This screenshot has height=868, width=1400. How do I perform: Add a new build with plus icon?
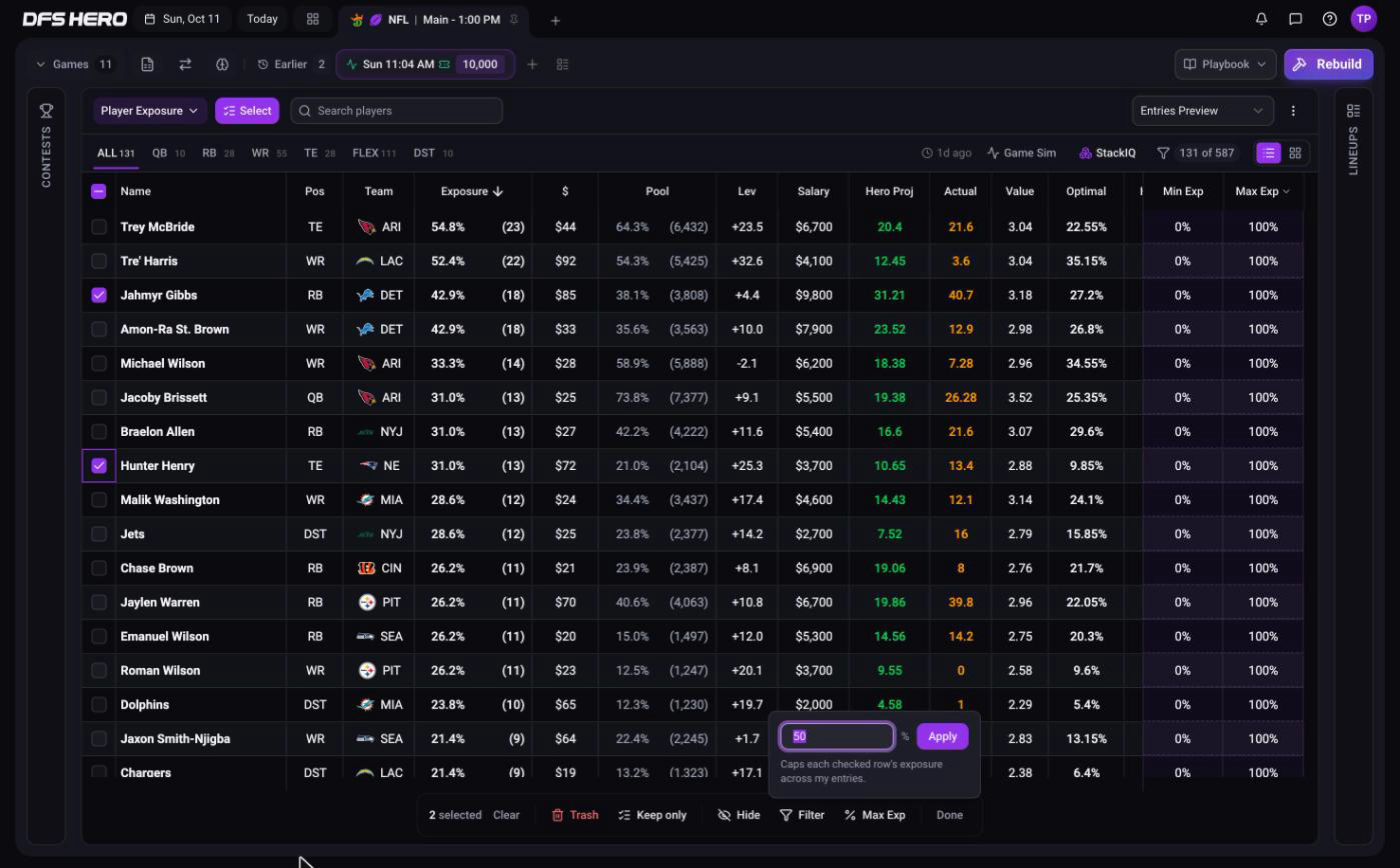coord(532,64)
